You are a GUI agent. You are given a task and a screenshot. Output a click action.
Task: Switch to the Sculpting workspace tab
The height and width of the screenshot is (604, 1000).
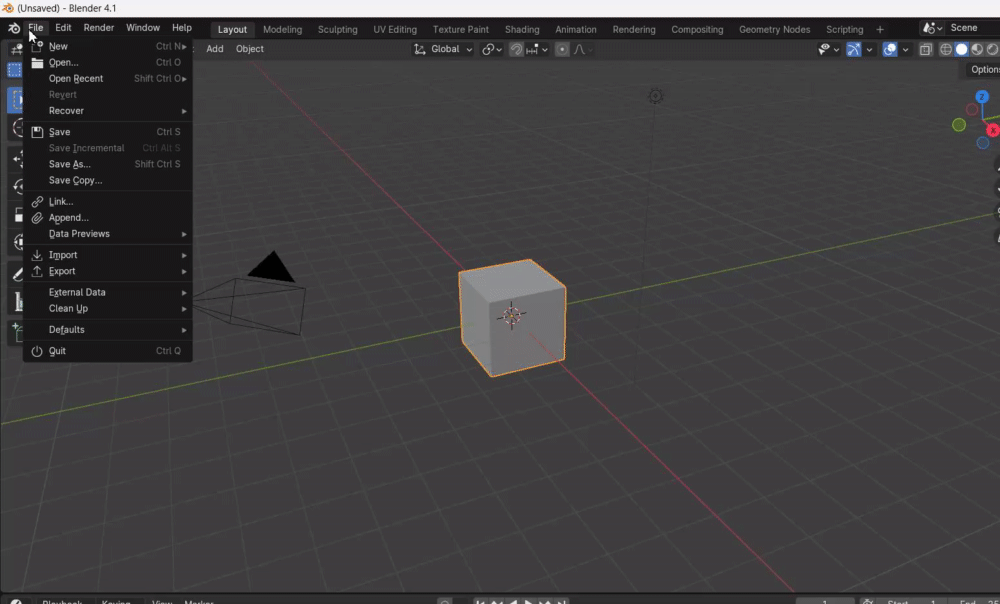click(337, 29)
